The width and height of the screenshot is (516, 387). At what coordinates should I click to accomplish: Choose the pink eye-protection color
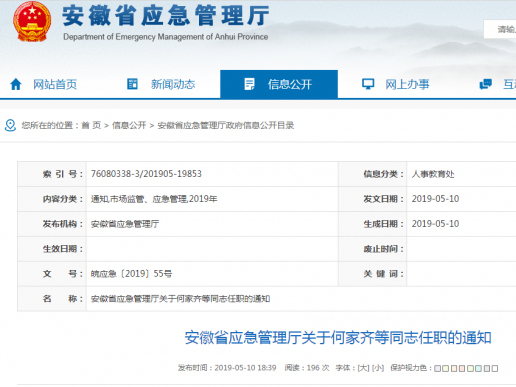coord(462,368)
